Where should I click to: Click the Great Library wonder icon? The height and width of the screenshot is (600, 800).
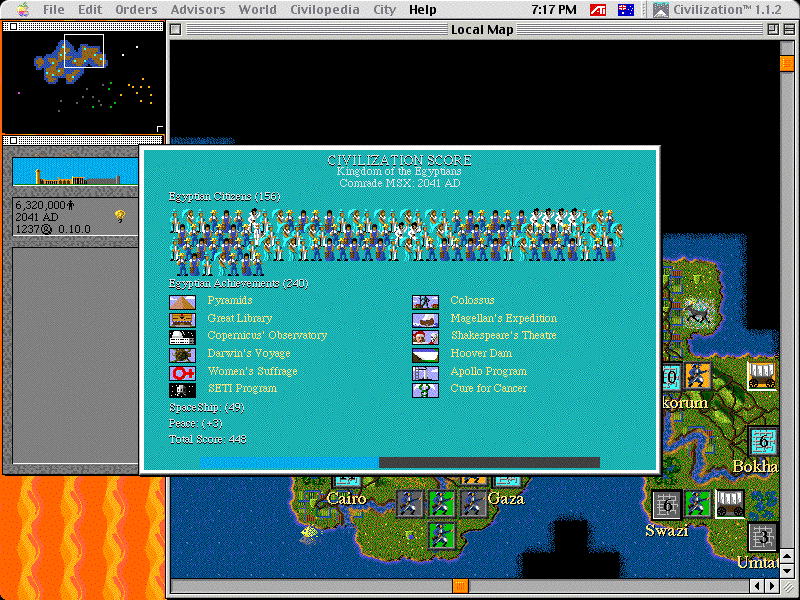[x=182, y=320]
